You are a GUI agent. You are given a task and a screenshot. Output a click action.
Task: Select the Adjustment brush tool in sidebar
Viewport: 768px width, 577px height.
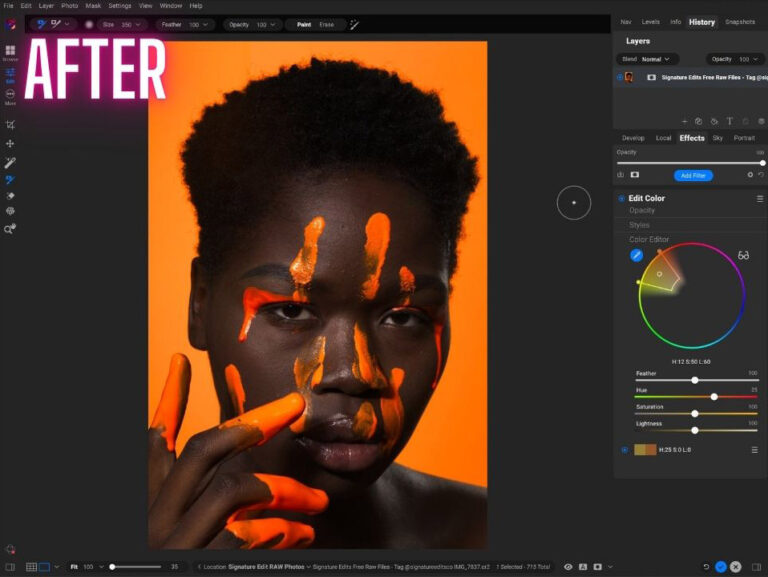point(10,162)
